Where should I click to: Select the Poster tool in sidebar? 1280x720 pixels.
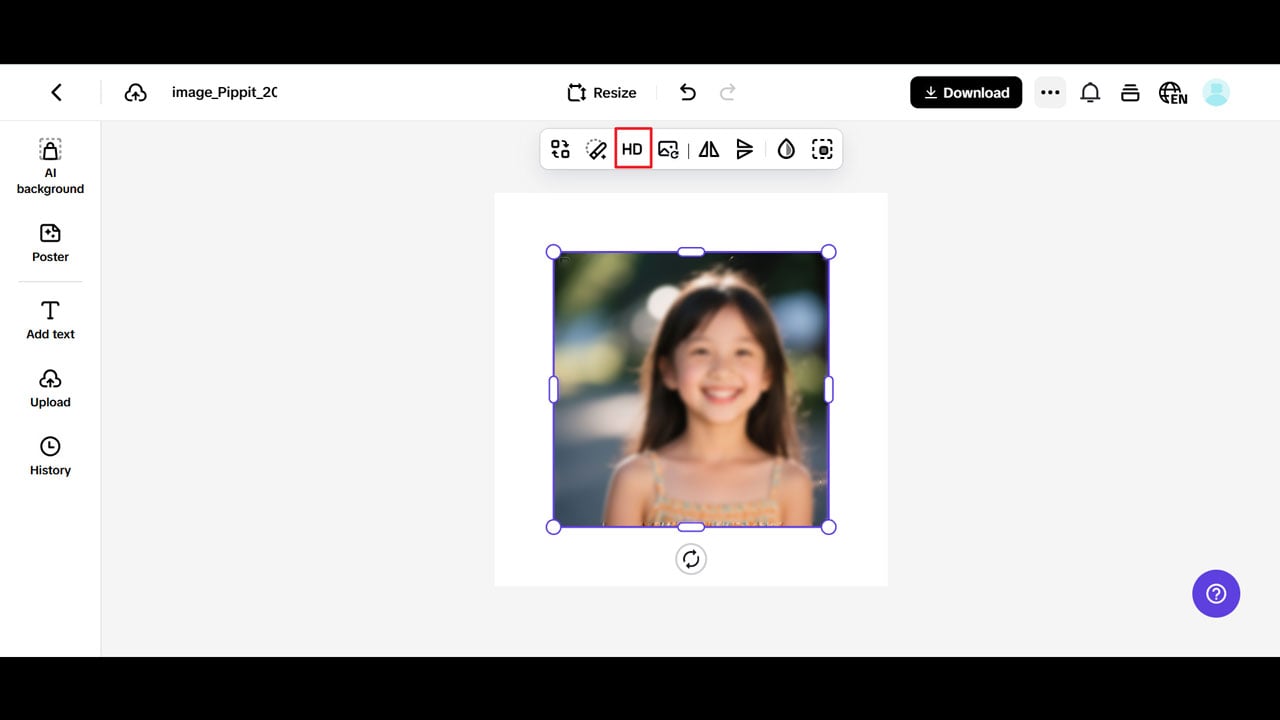pos(50,243)
